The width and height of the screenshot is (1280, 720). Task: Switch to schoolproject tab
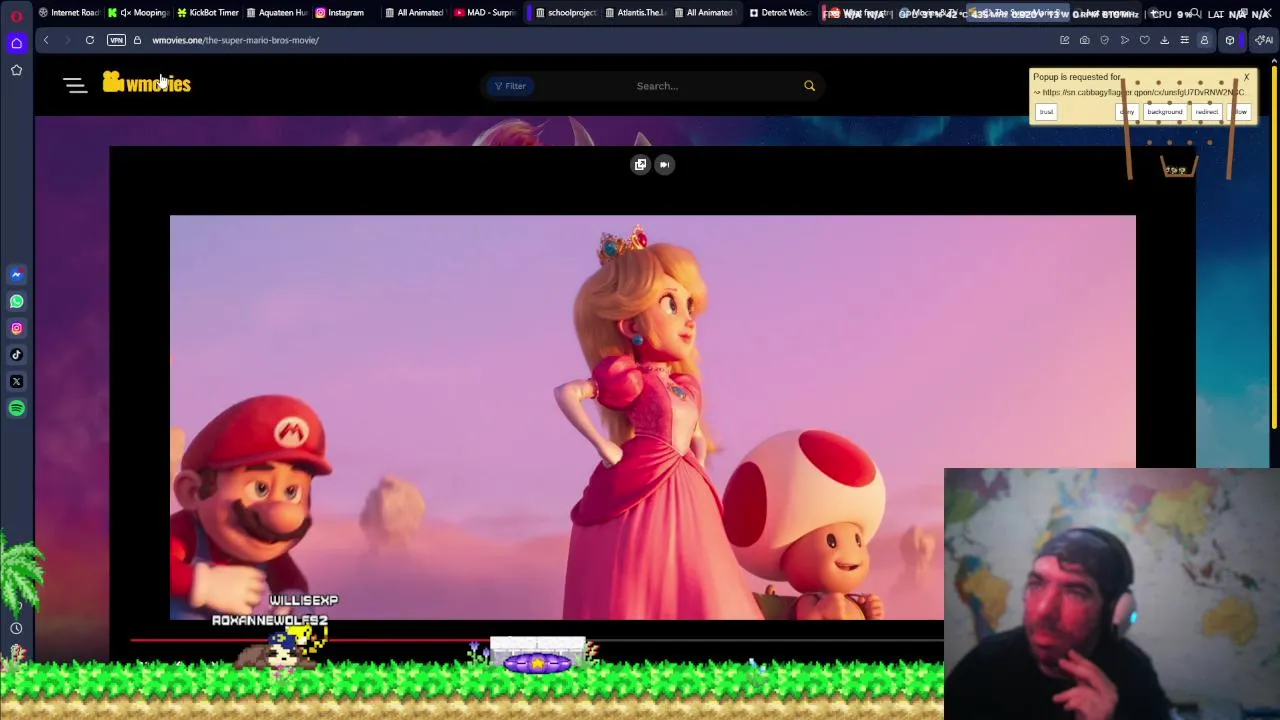(x=566, y=13)
